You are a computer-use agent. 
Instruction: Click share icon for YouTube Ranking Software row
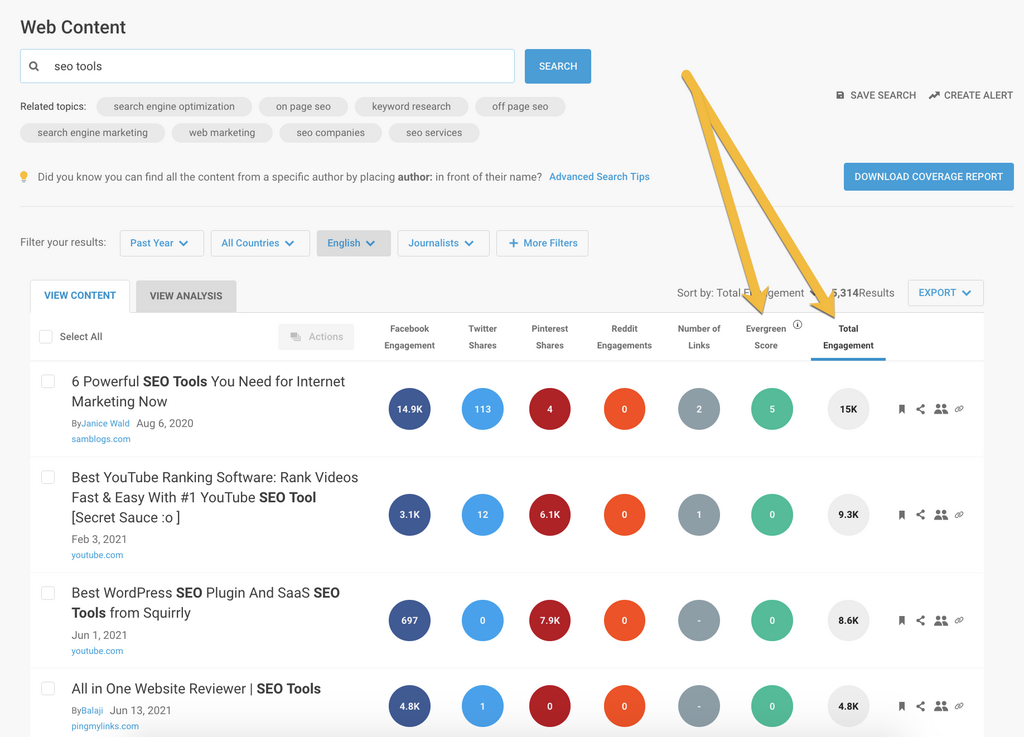click(920, 515)
